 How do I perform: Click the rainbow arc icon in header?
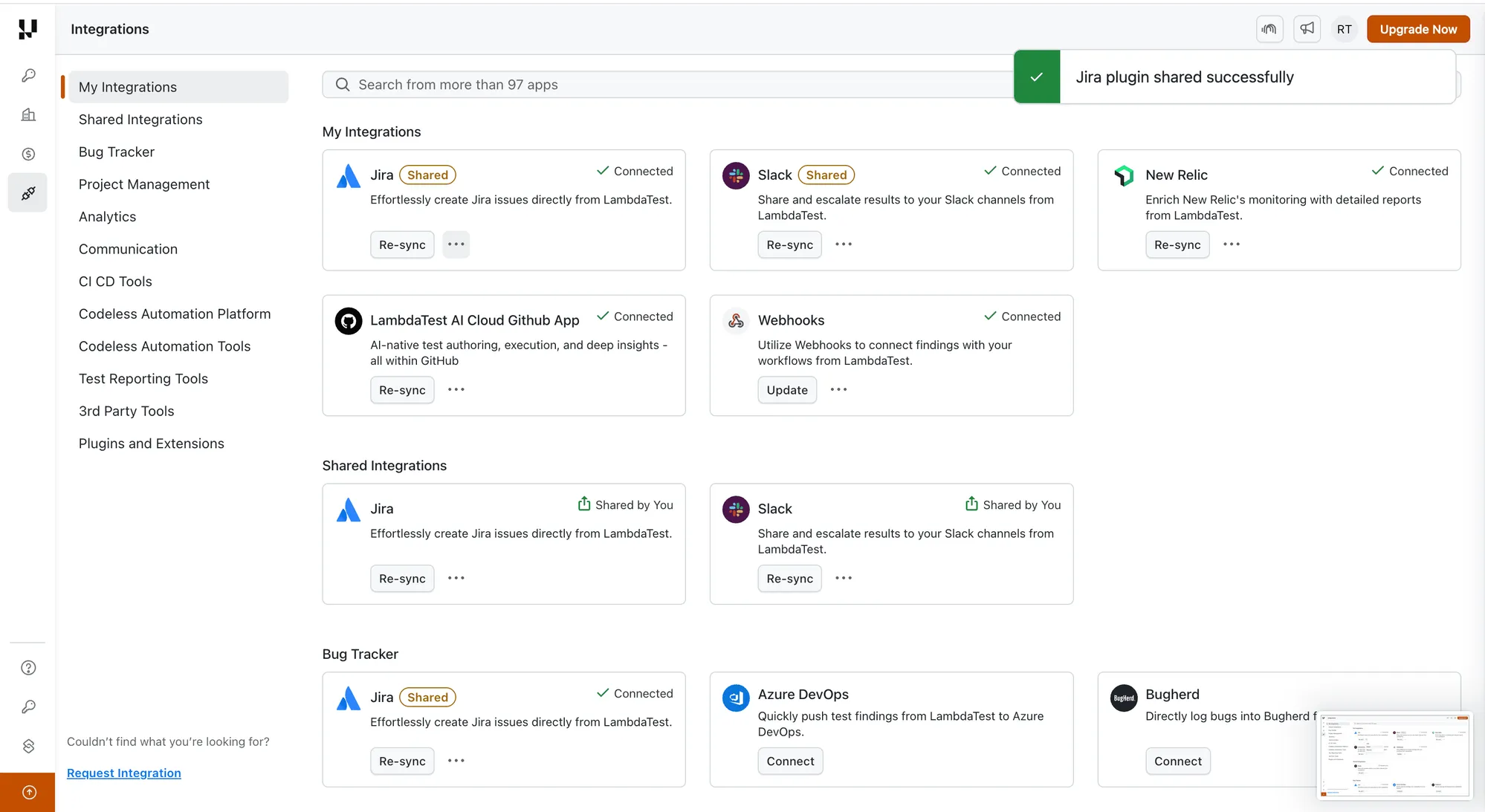pyautogui.click(x=1269, y=29)
